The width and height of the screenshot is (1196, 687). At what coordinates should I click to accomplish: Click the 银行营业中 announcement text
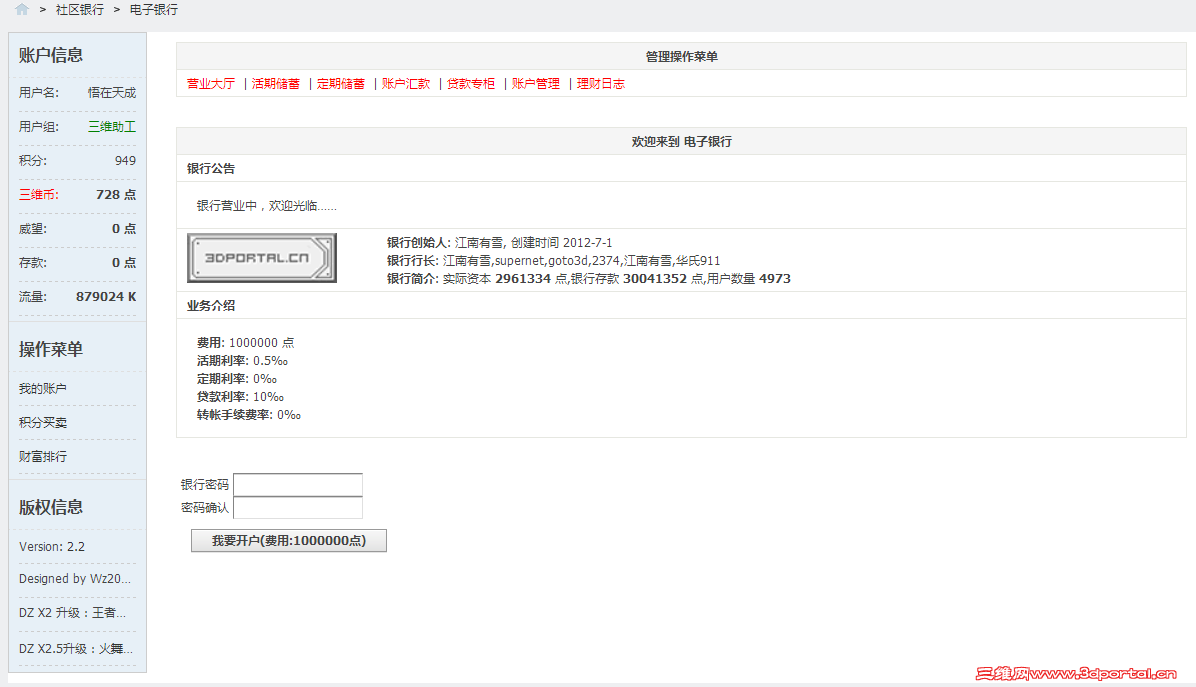click(x=266, y=206)
